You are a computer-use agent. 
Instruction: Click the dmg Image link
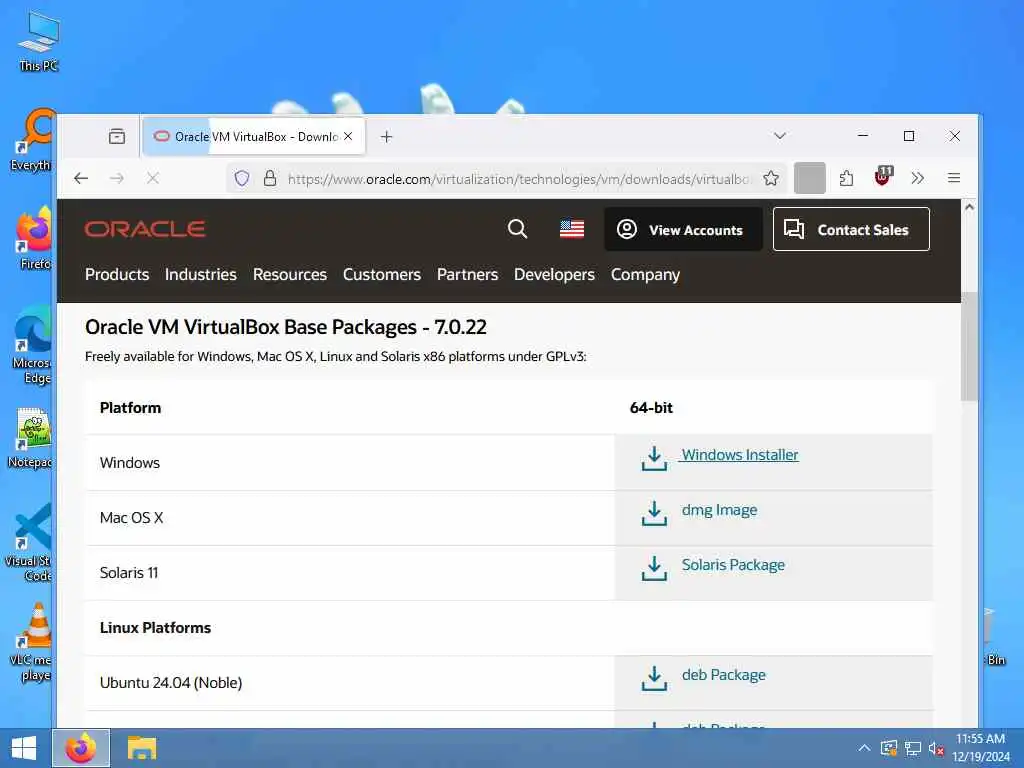(719, 510)
